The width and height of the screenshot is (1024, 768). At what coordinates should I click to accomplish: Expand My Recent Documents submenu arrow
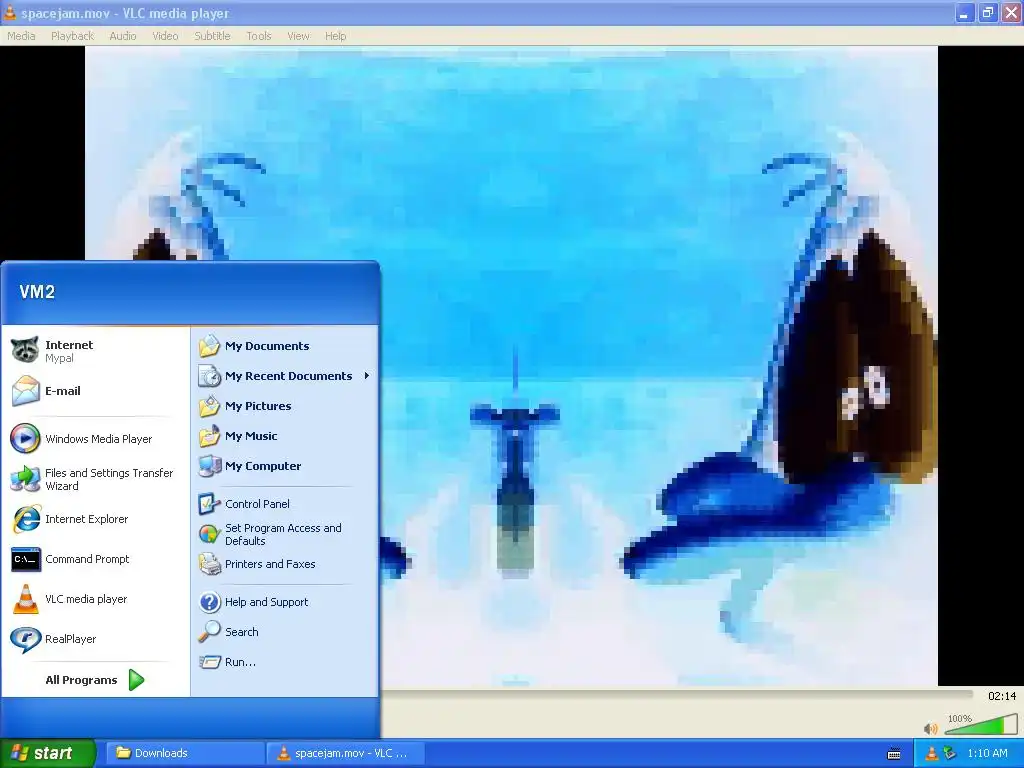click(367, 376)
